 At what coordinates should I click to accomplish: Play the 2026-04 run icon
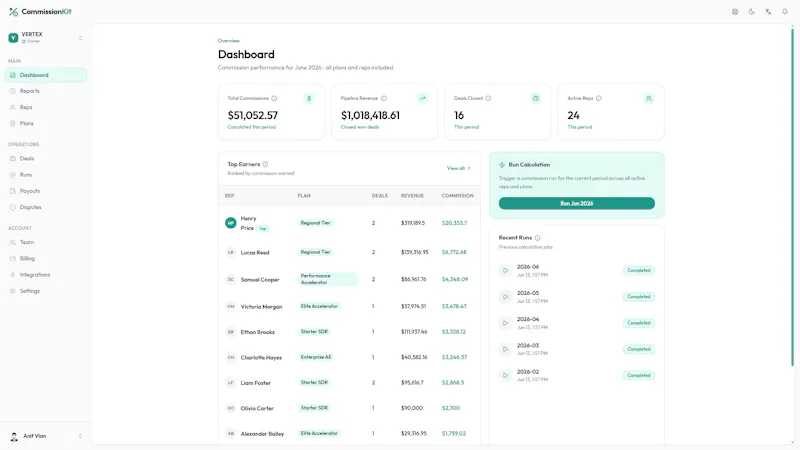coord(505,323)
